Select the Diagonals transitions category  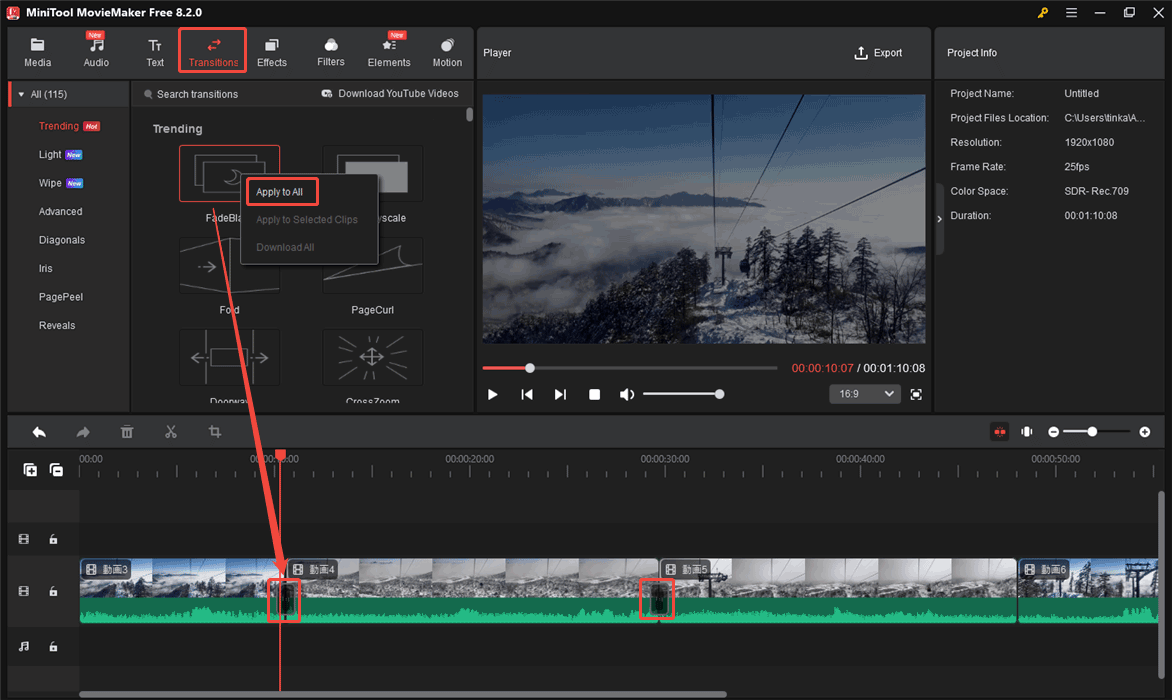[x=62, y=240]
